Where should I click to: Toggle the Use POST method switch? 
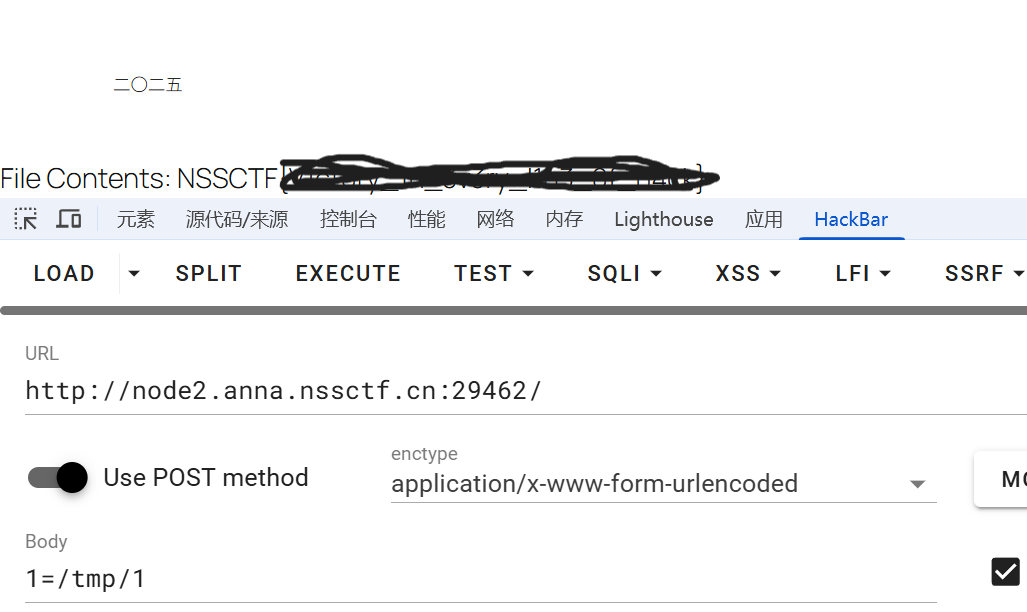[x=58, y=477]
